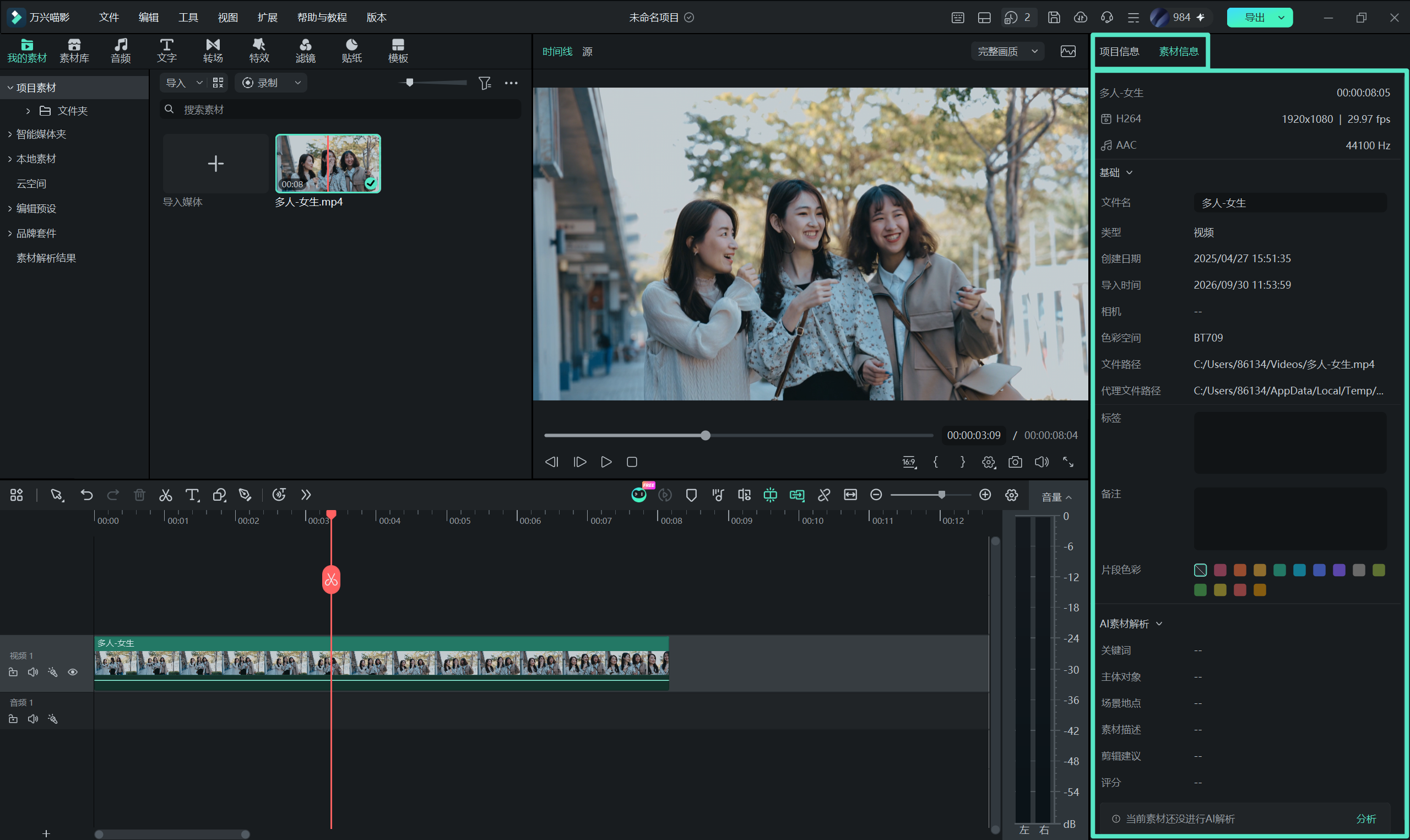The image size is (1410, 840).
Task: Mute the 视频 1 track speaker
Action: click(x=34, y=673)
